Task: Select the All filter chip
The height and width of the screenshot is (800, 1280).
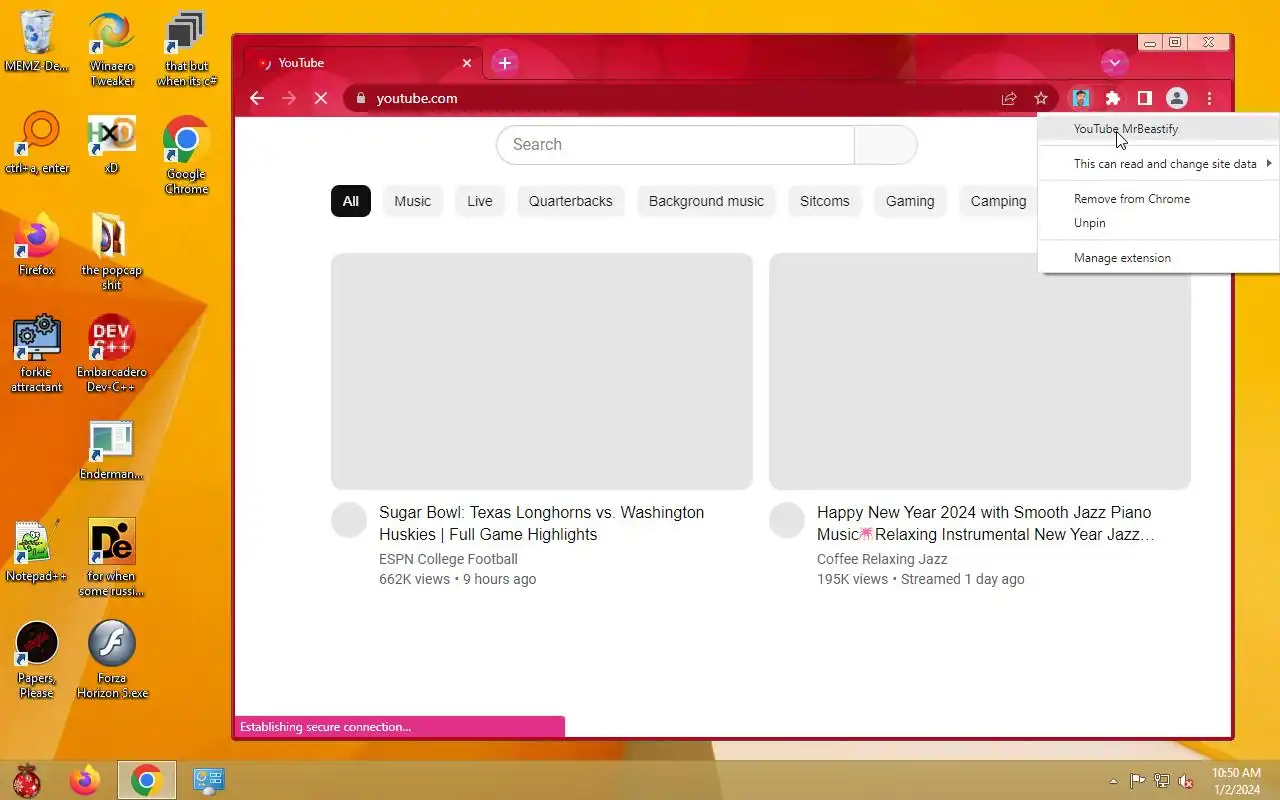Action: pos(351,201)
